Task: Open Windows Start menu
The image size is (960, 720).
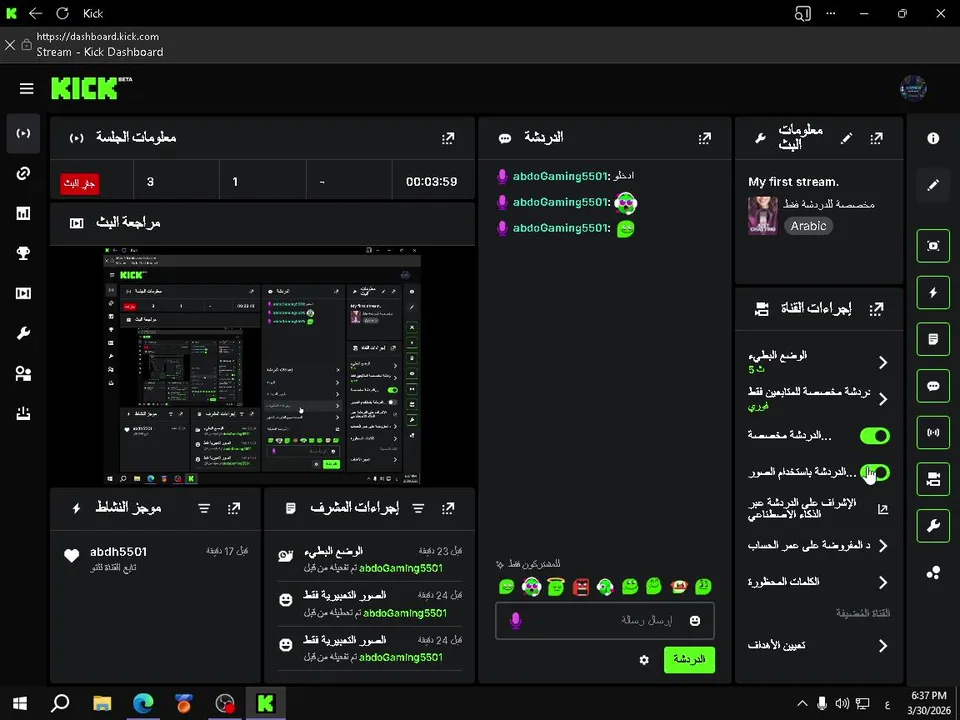Action: 20,703
